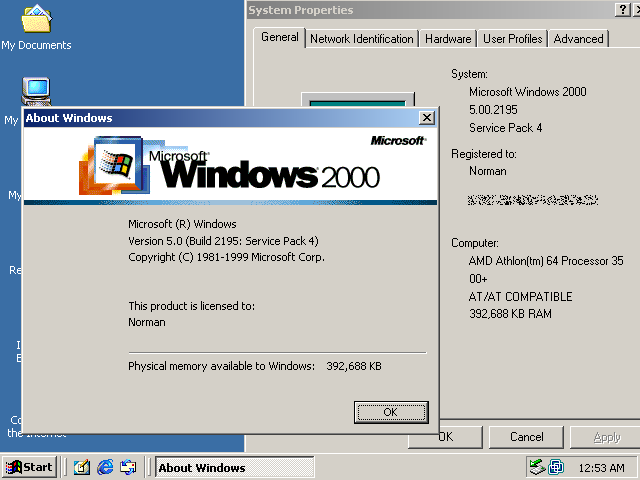Click the blue tray icon beside clock

tap(556, 467)
